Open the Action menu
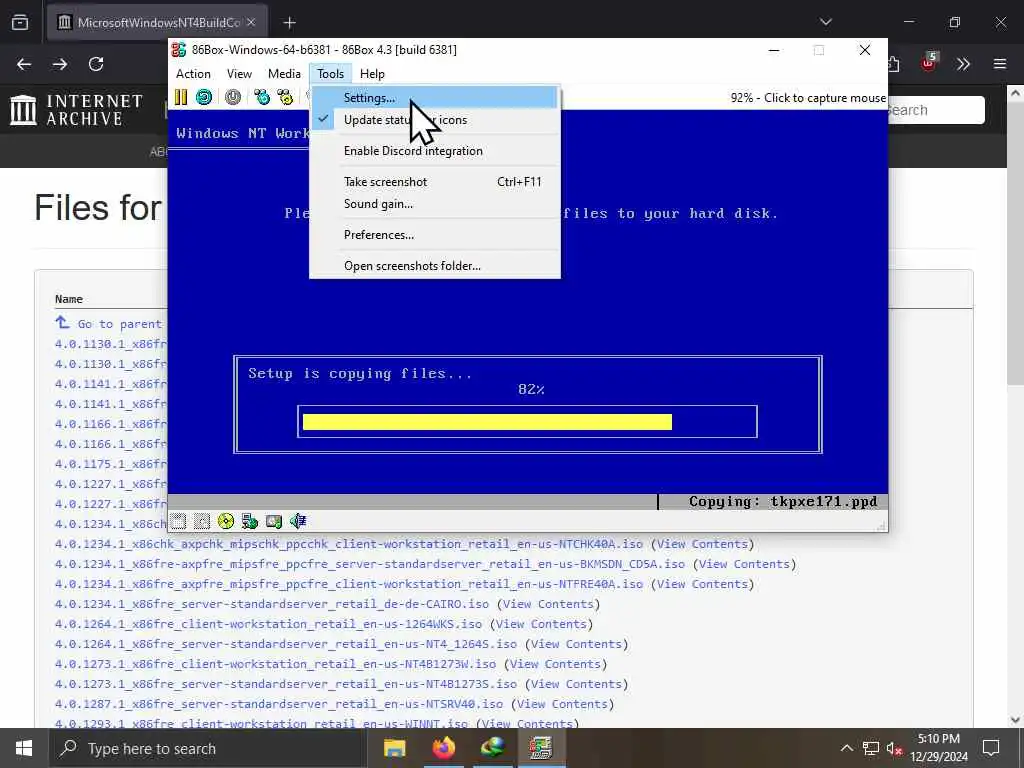 pos(193,74)
